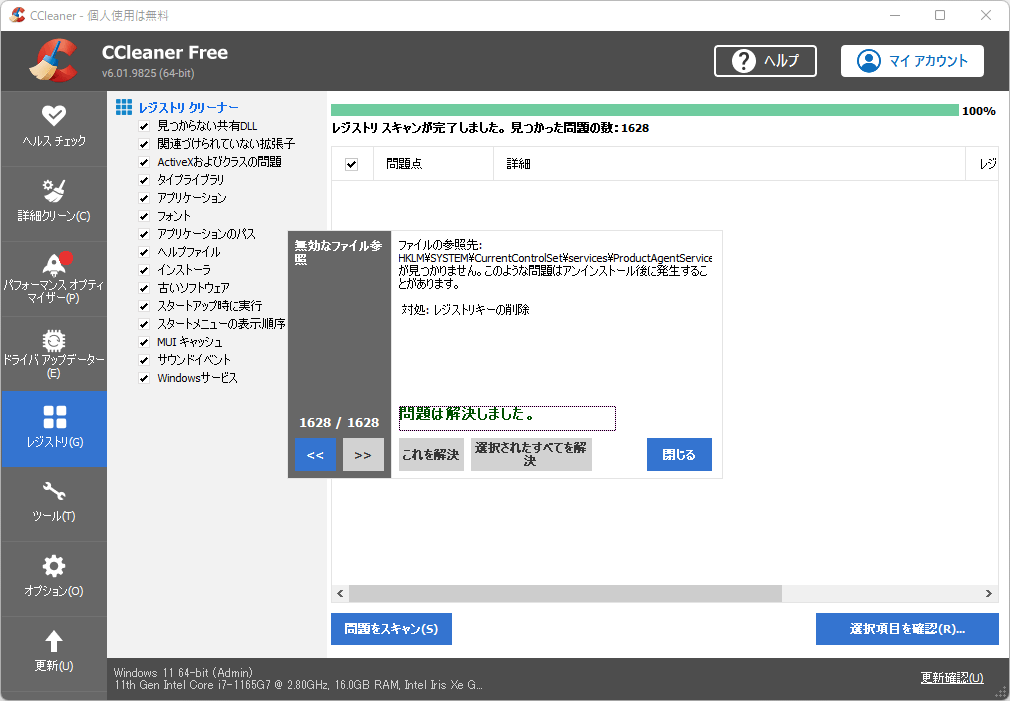Image resolution: width=1010 pixels, height=701 pixels.
Task: Toggle タイプライブラリ checkbox
Action: tap(144, 180)
